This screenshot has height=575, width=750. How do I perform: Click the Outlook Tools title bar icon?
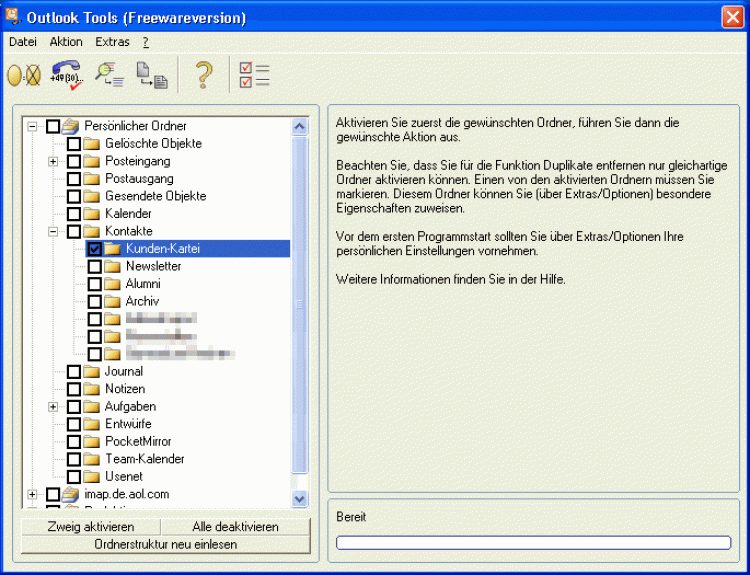13,17
